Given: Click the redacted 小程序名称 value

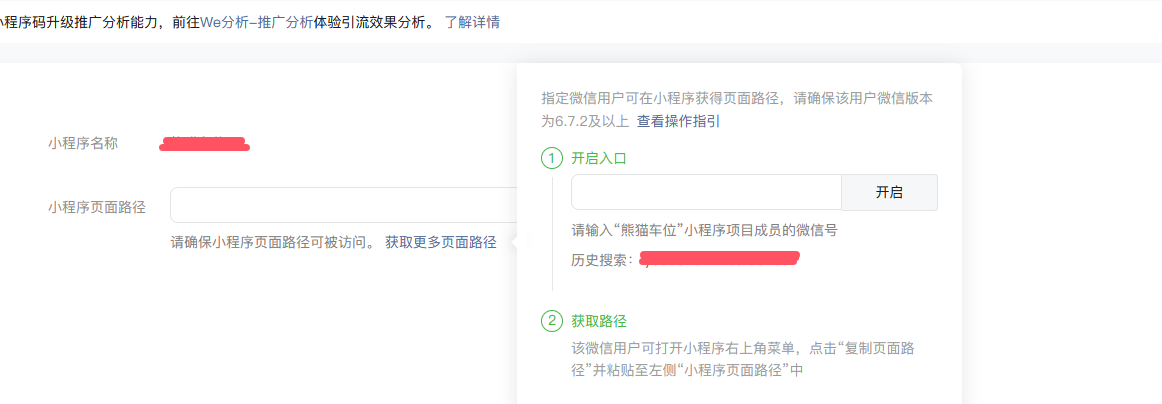Looking at the screenshot, I should click(205, 144).
